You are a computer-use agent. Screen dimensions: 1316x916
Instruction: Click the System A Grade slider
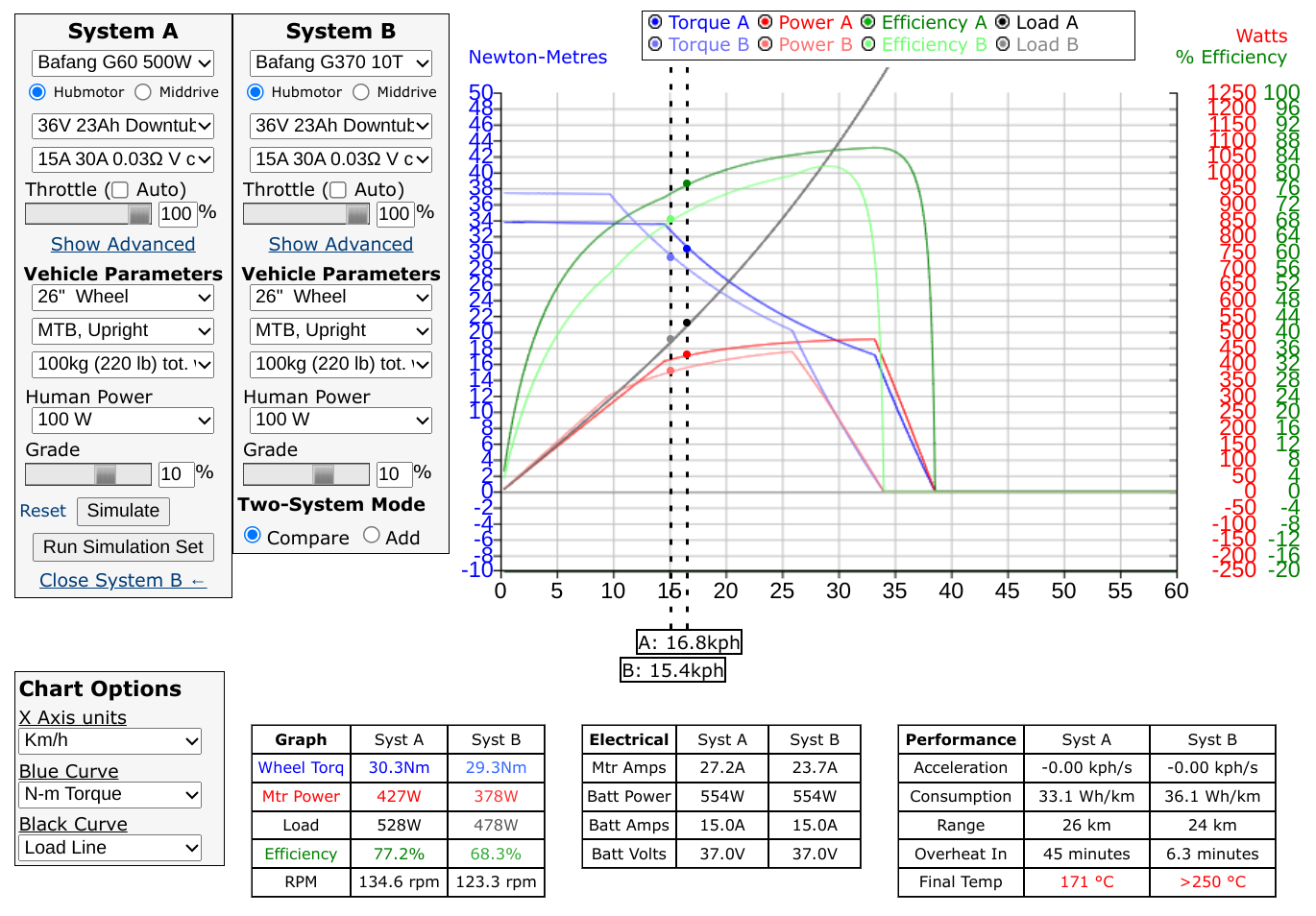88,474
